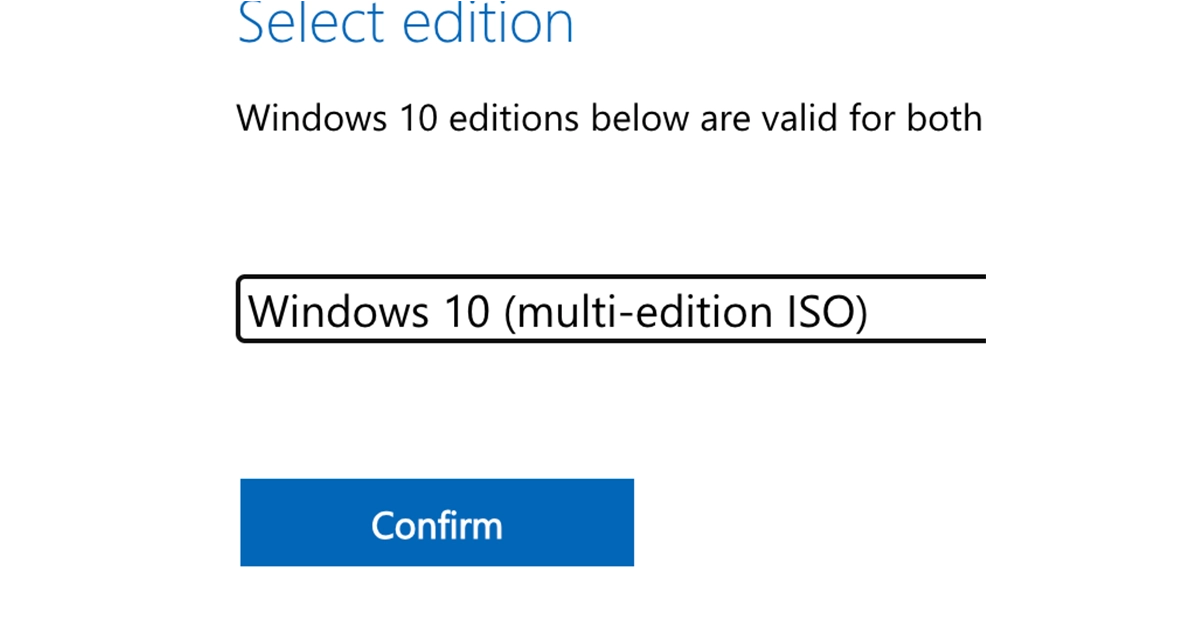
Task: Show the list of Windows 10 editions
Action: coord(611,311)
